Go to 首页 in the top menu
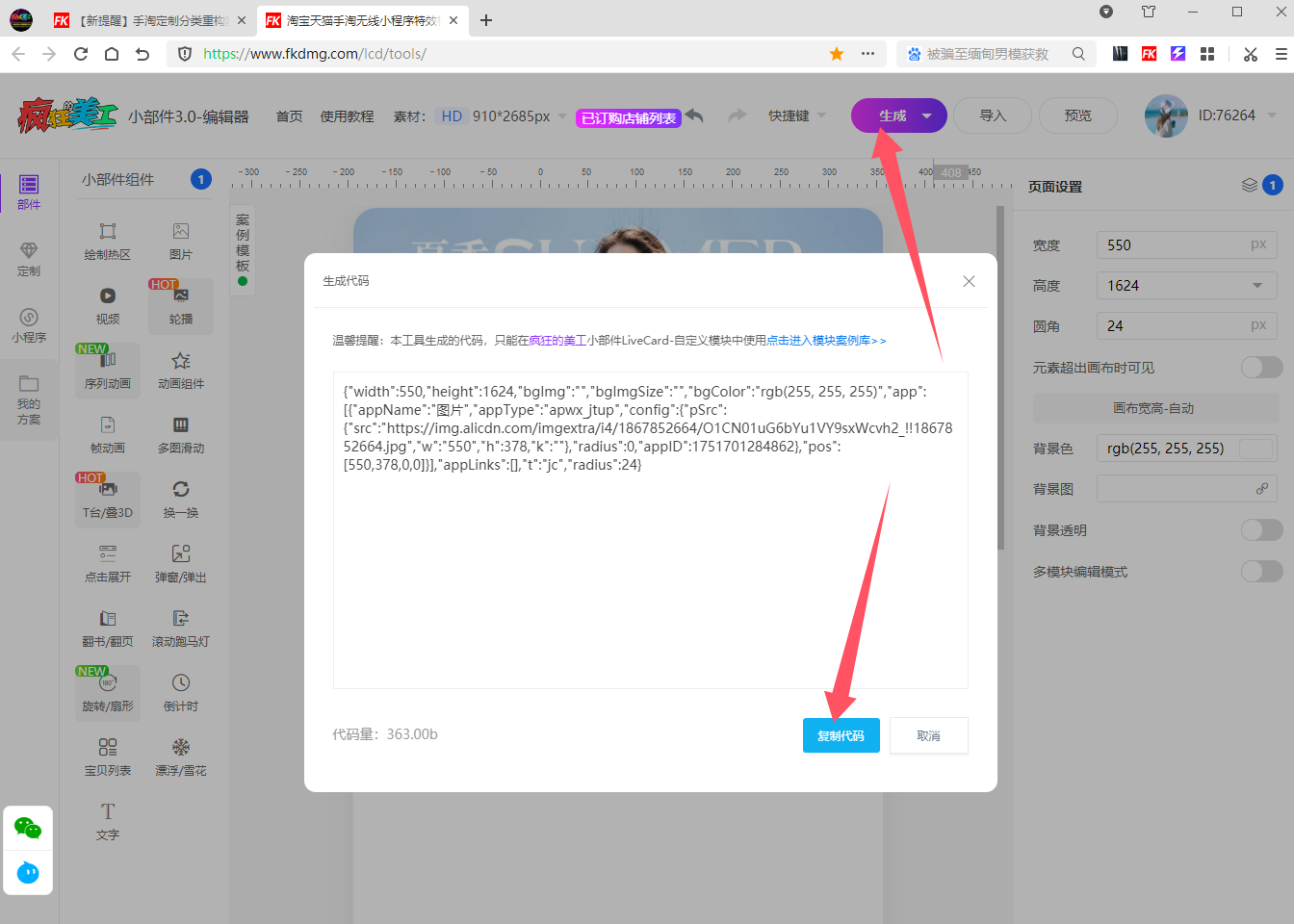The image size is (1294, 924). (x=290, y=116)
